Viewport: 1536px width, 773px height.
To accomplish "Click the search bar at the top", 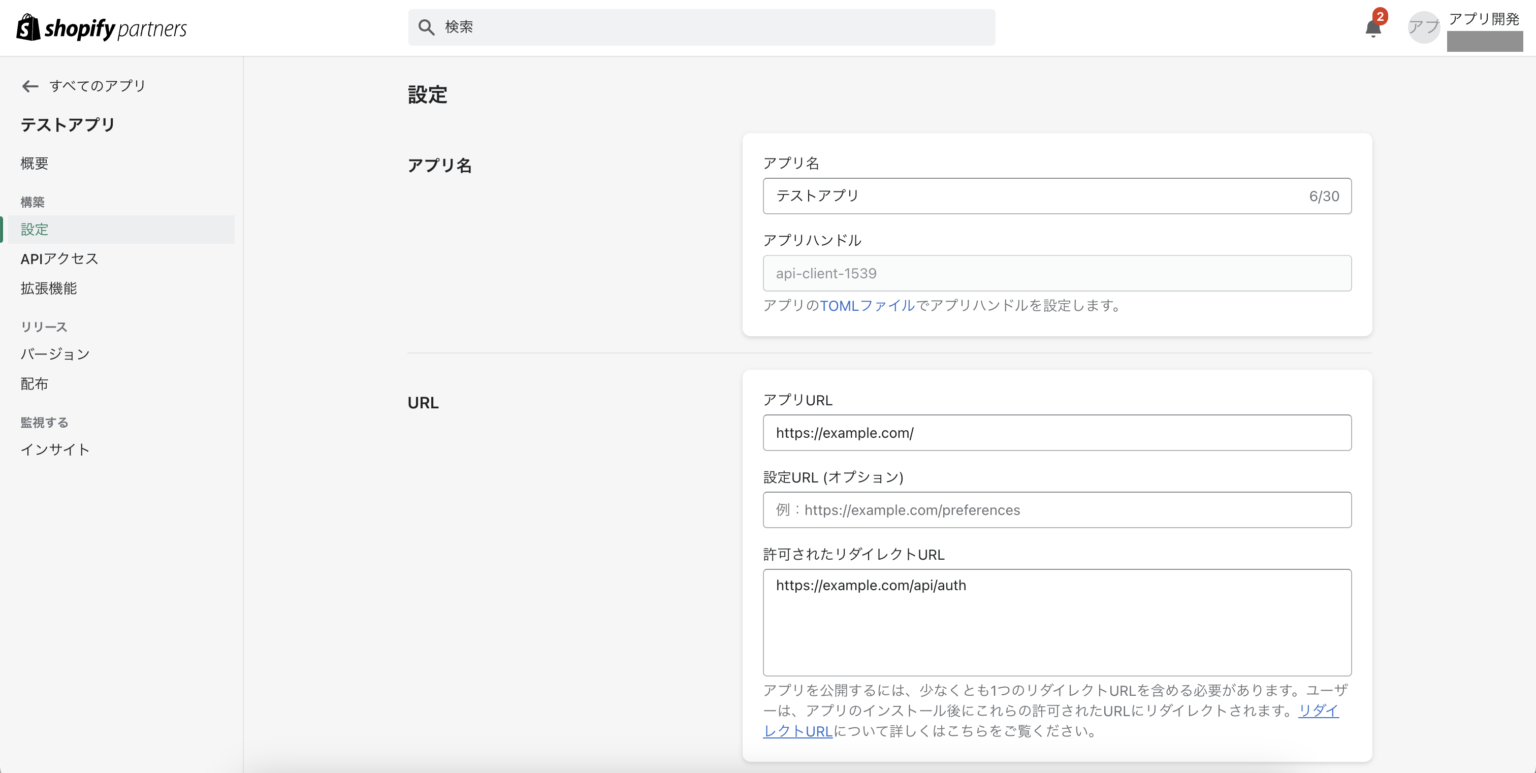I will (700, 27).
